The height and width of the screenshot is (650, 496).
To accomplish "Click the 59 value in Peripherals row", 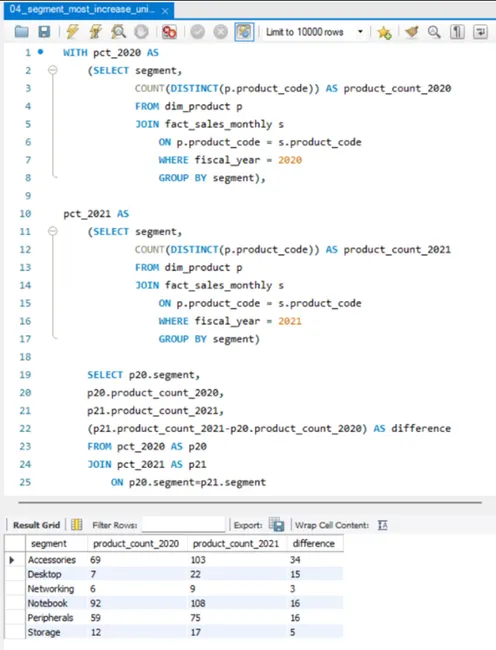I will tap(95, 618).
